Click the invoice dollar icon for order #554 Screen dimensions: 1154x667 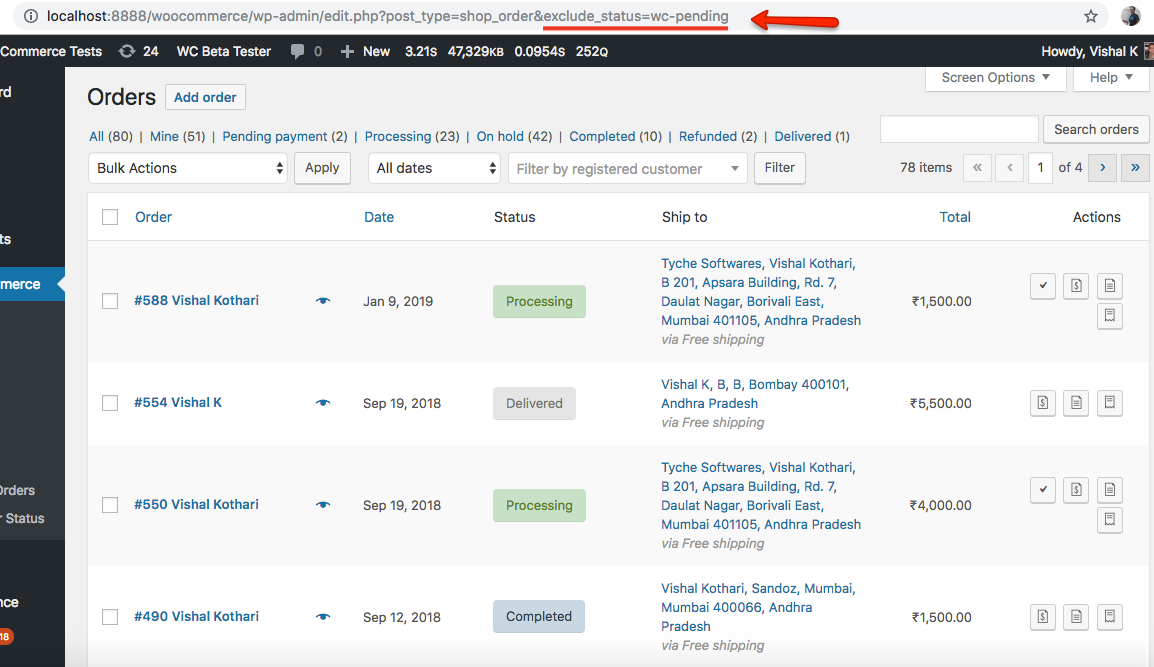(1043, 403)
